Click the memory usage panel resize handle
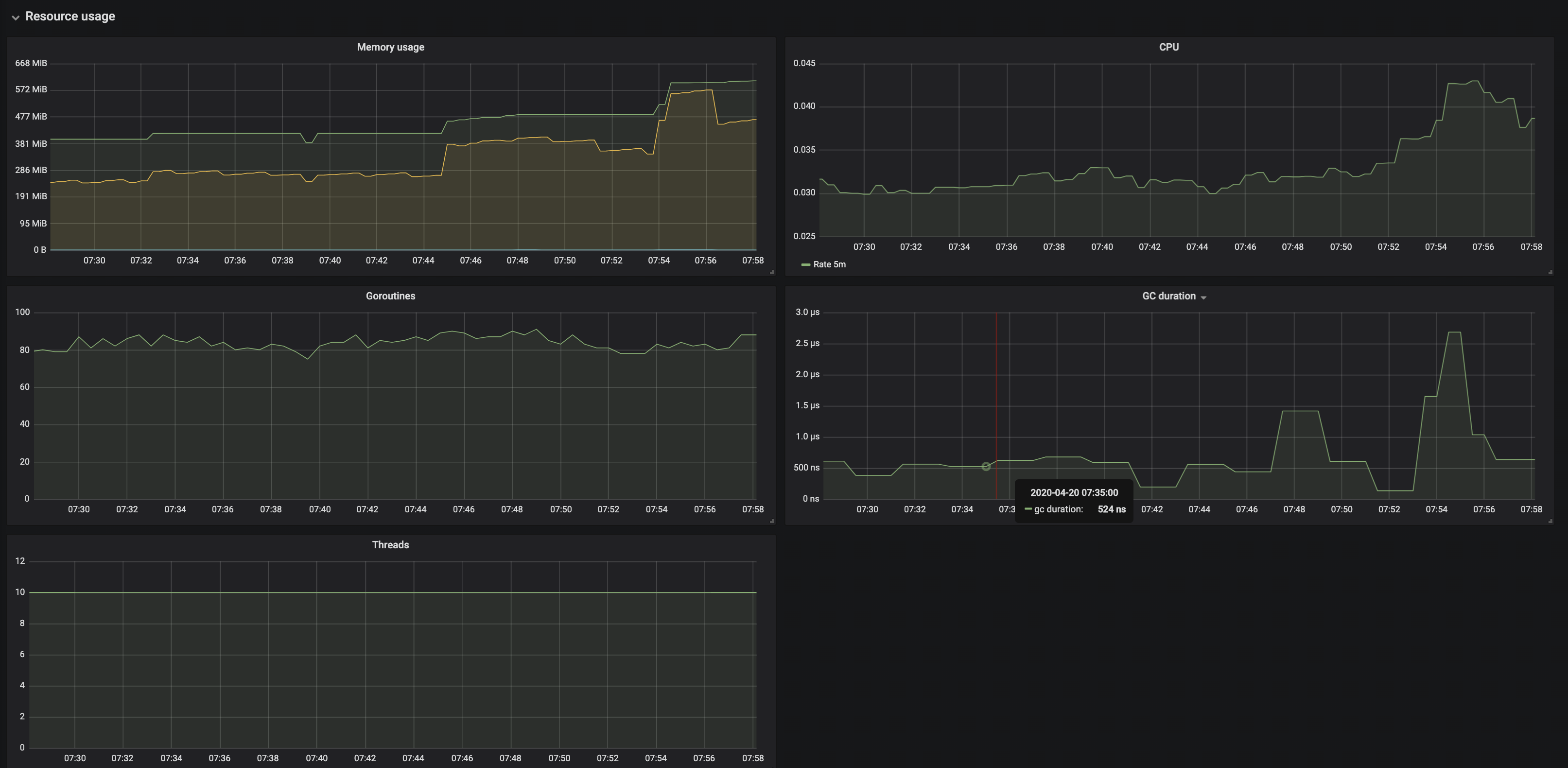Image resolution: width=1568 pixels, height=768 pixels. pos(771,272)
